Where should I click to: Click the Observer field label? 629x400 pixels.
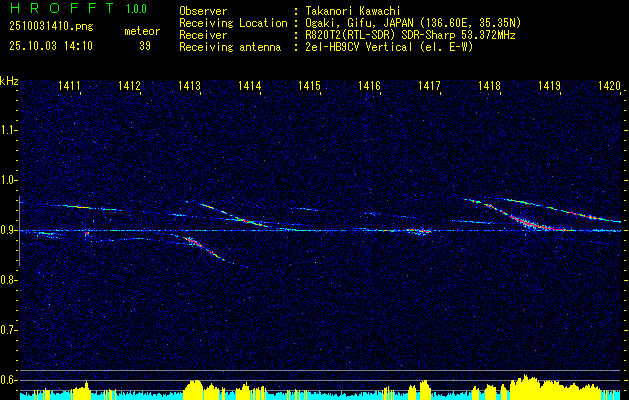(x=203, y=11)
